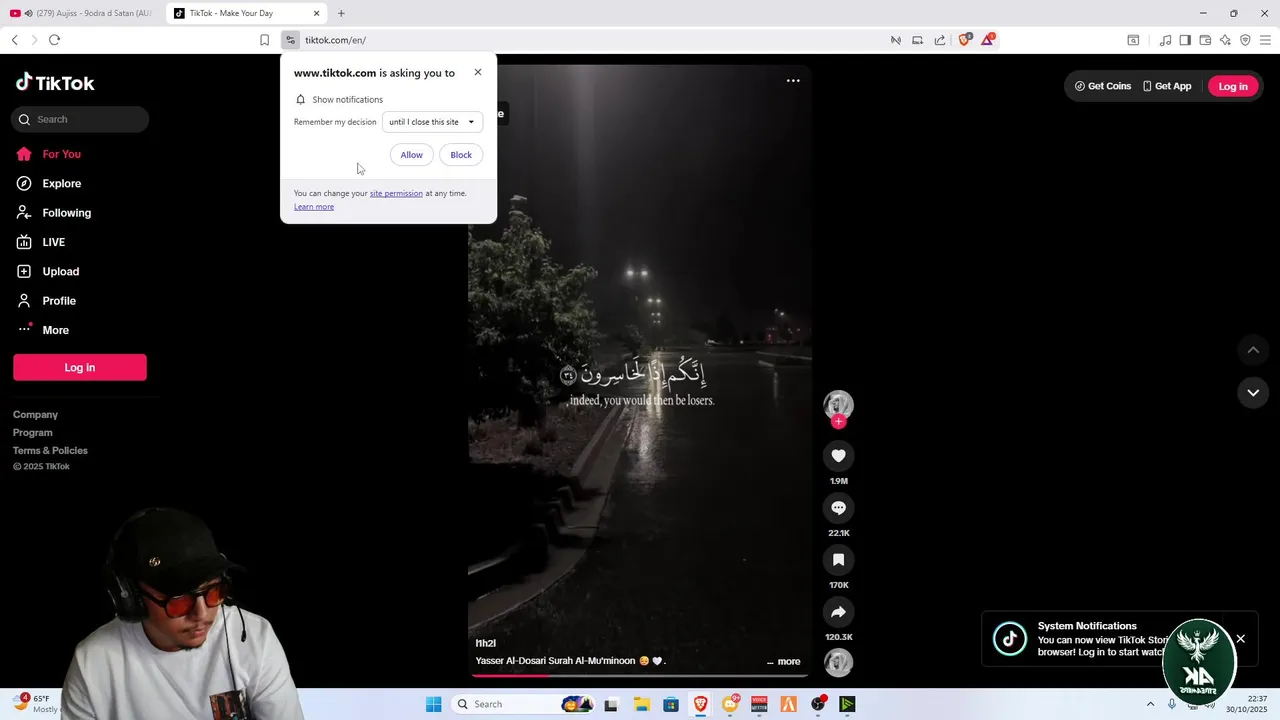Open the Remember my decision dropdown

tap(432, 122)
